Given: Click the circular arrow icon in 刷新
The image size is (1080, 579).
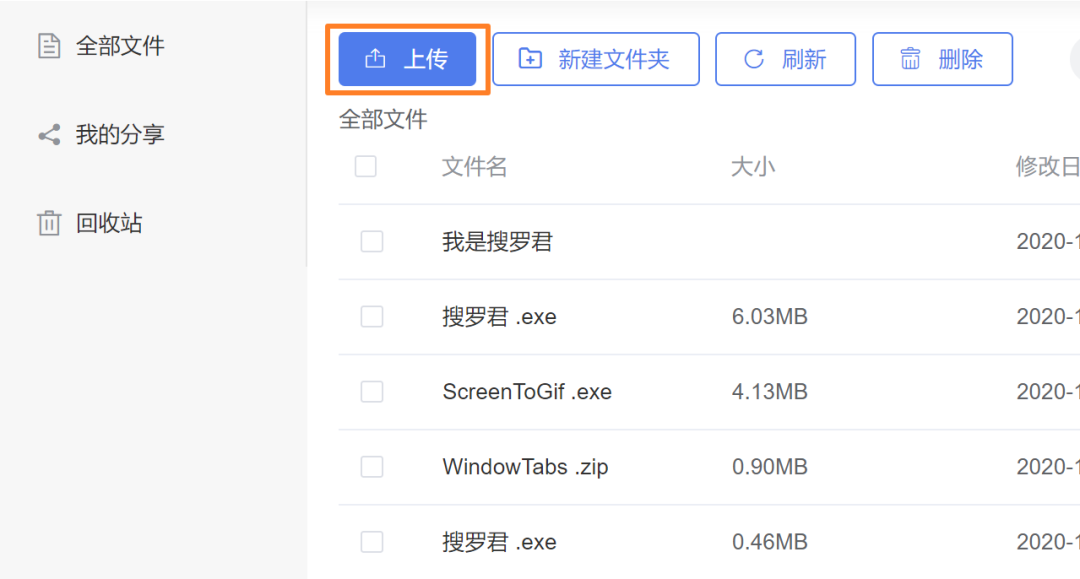Looking at the screenshot, I should [754, 59].
